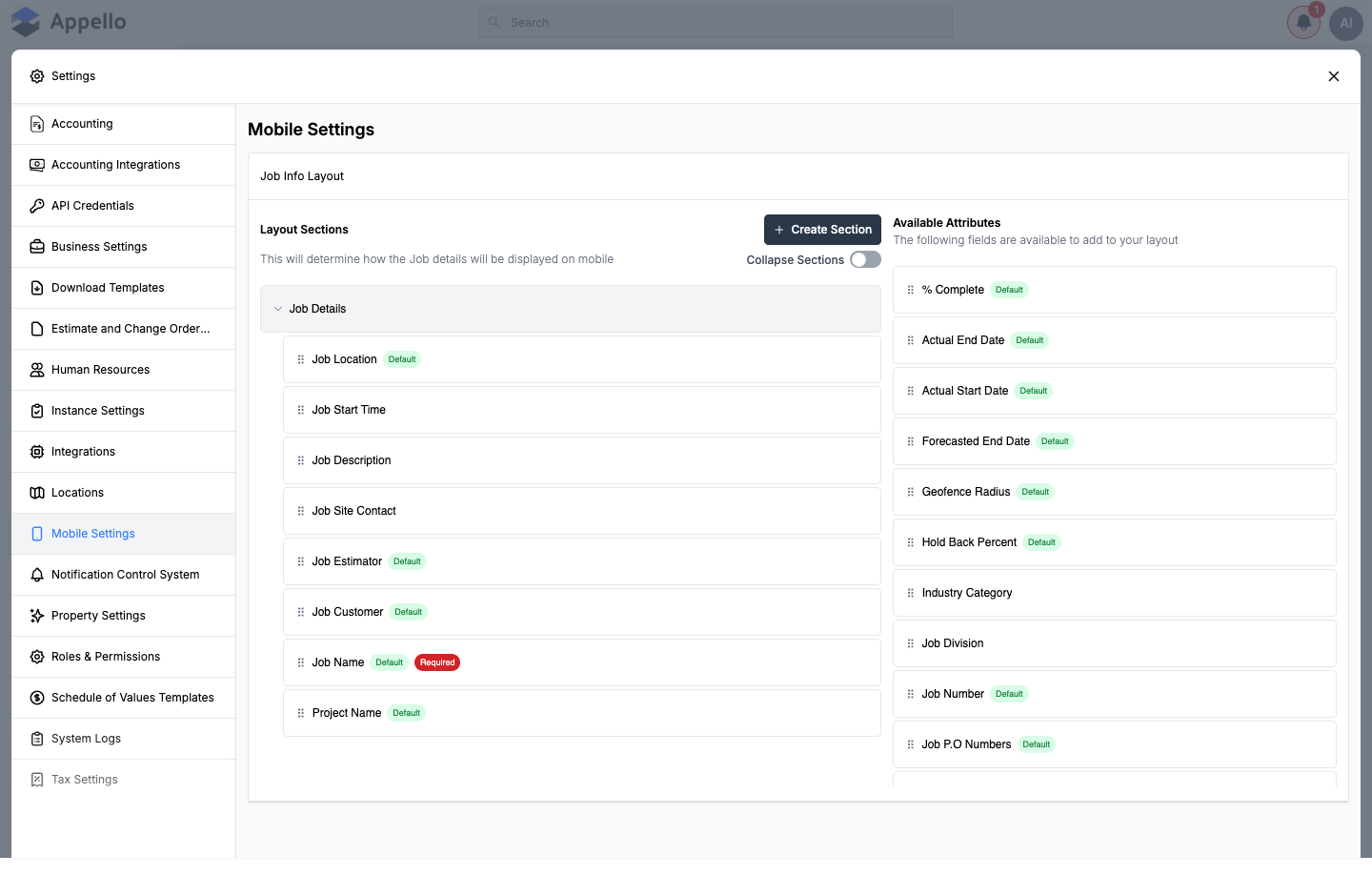Grab the drag handle for Industry Category
The width and height of the screenshot is (1372, 875).
[911, 593]
